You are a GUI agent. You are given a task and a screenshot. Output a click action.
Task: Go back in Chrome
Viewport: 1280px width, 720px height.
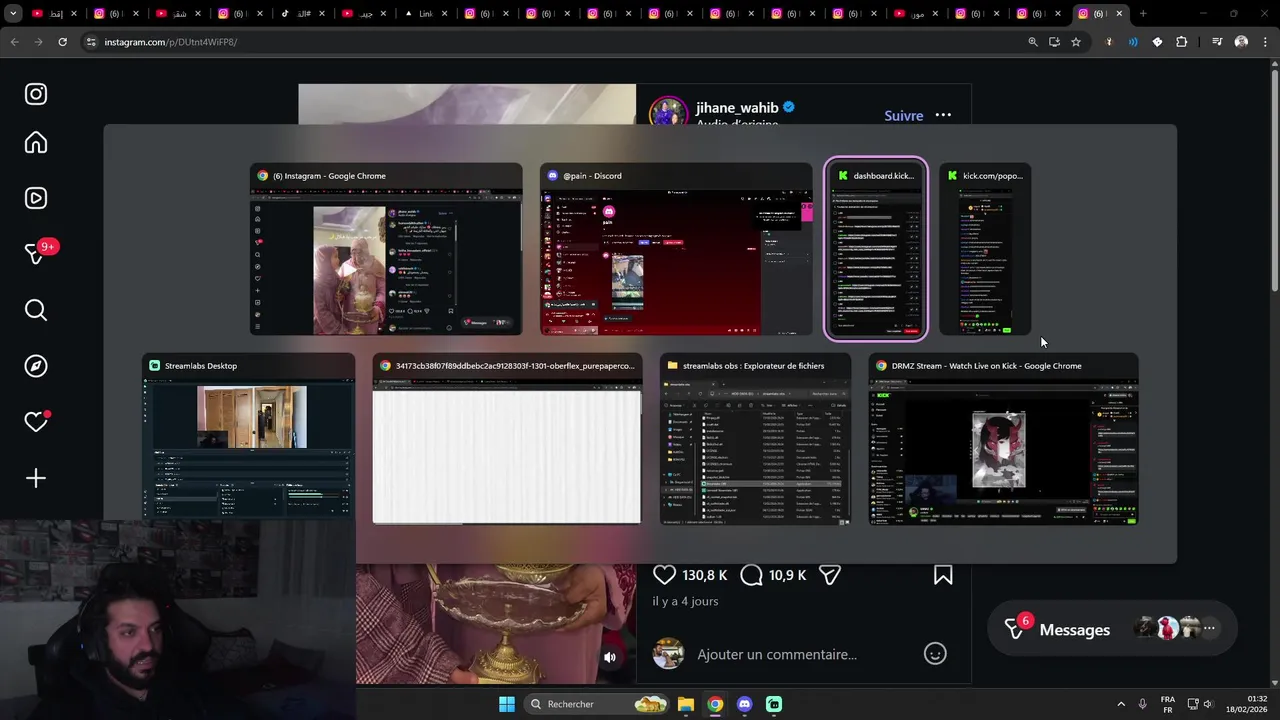point(14,42)
